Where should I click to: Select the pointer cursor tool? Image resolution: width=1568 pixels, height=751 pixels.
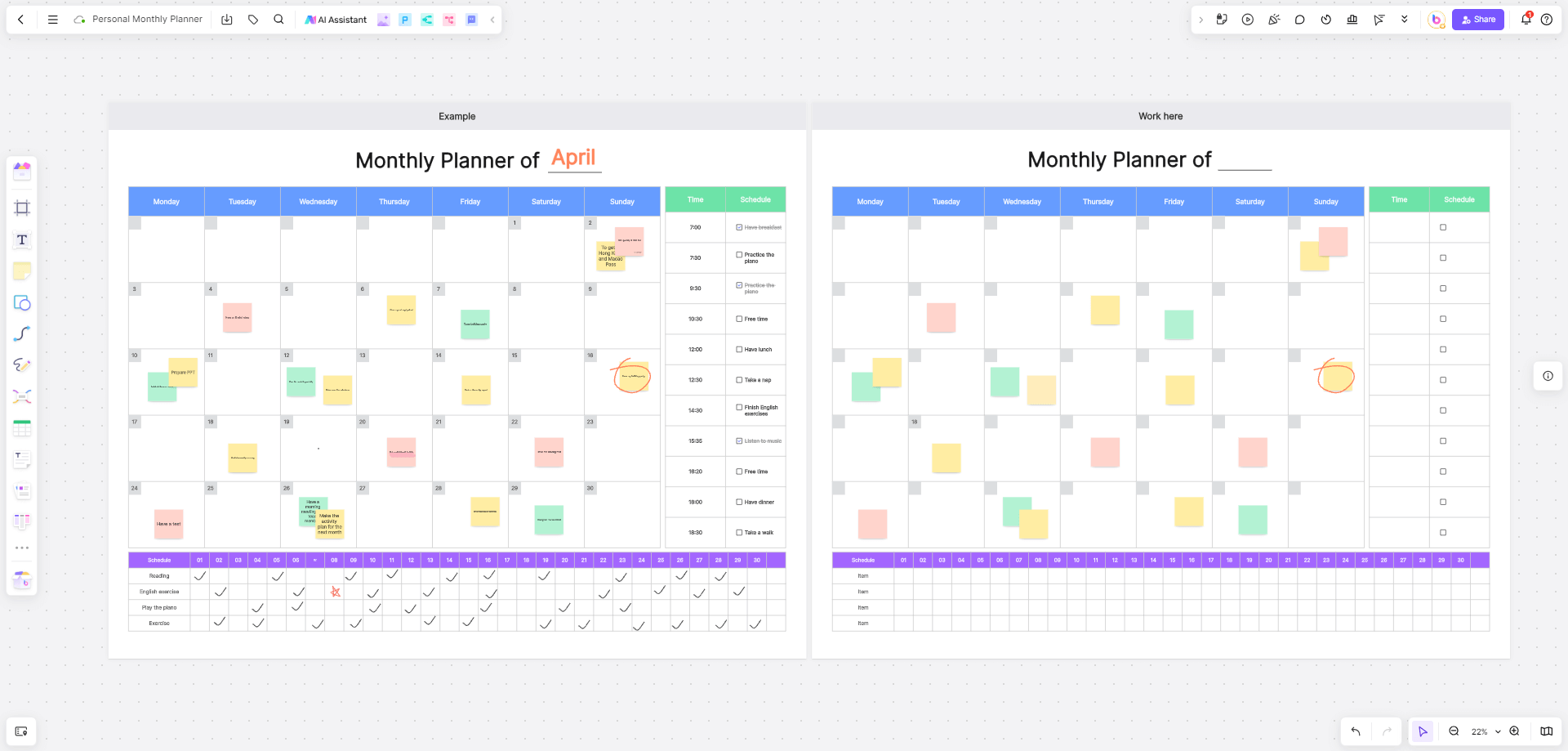1423,731
